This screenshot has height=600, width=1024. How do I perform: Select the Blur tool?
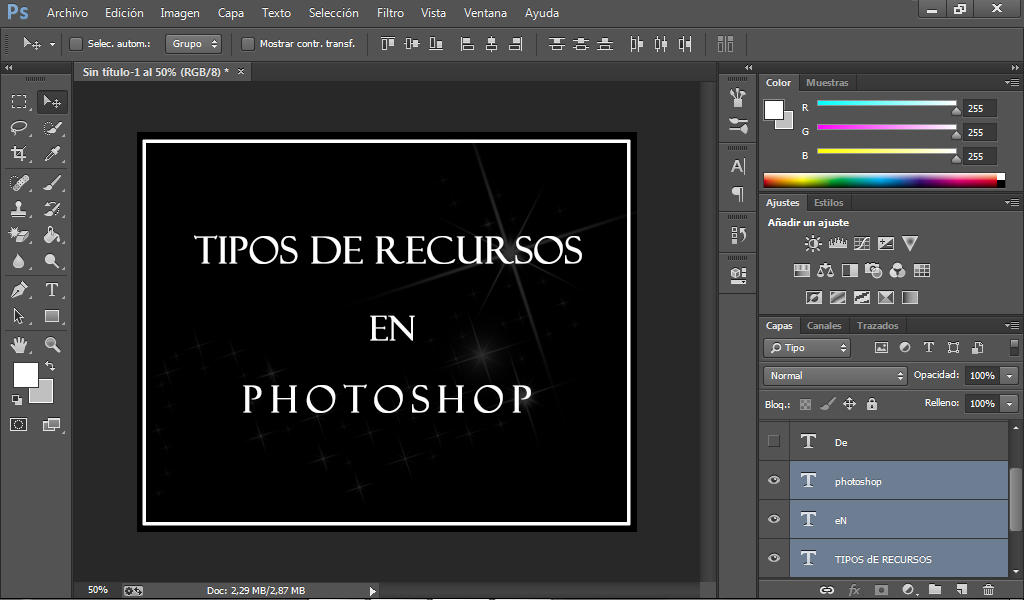19,261
